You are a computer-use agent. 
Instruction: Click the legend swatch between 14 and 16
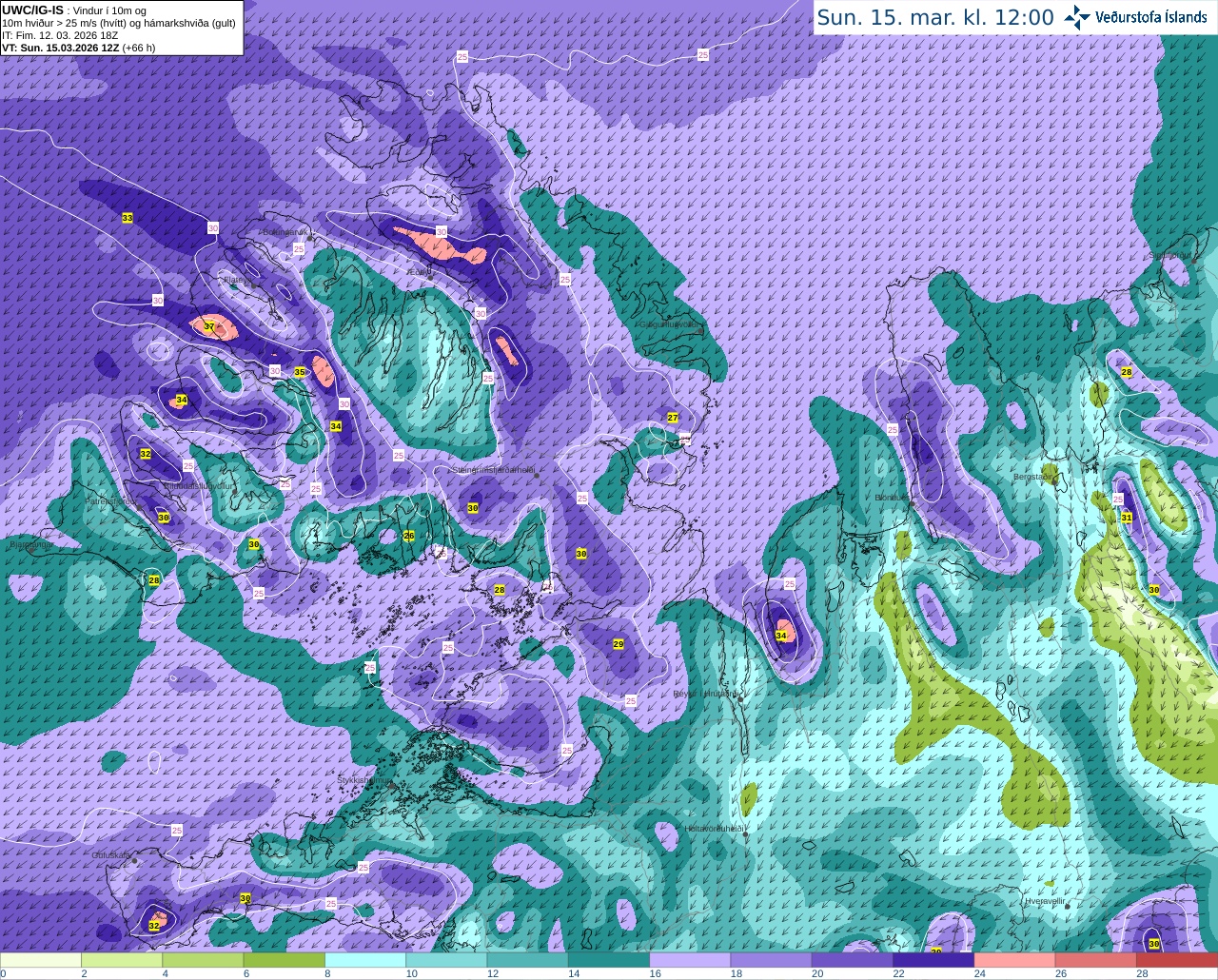click(x=609, y=960)
